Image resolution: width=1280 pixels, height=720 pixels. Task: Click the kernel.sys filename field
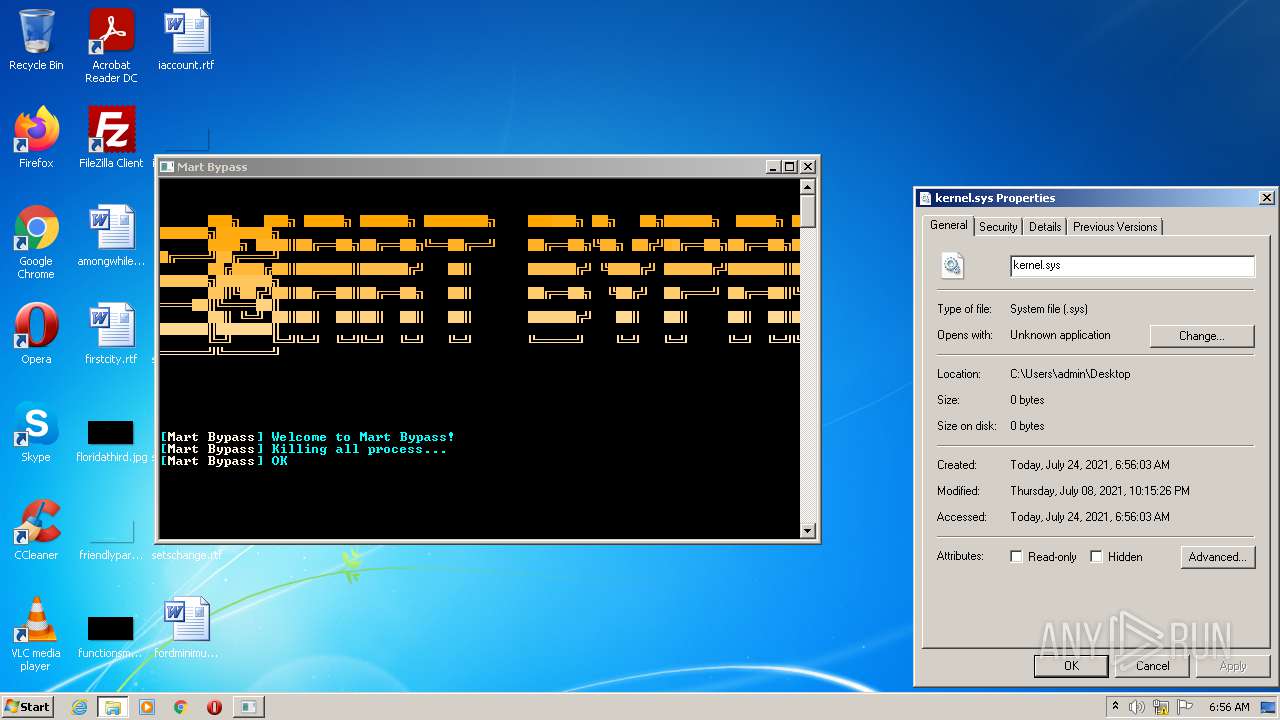(x=1132, y=266)
